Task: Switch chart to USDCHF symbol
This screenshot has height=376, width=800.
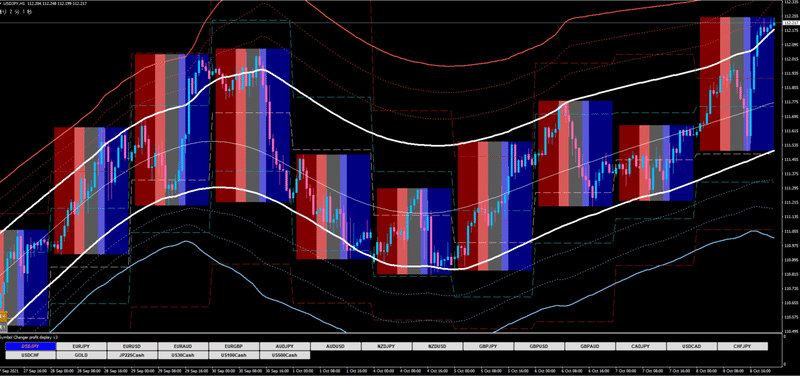Action: 30,355
